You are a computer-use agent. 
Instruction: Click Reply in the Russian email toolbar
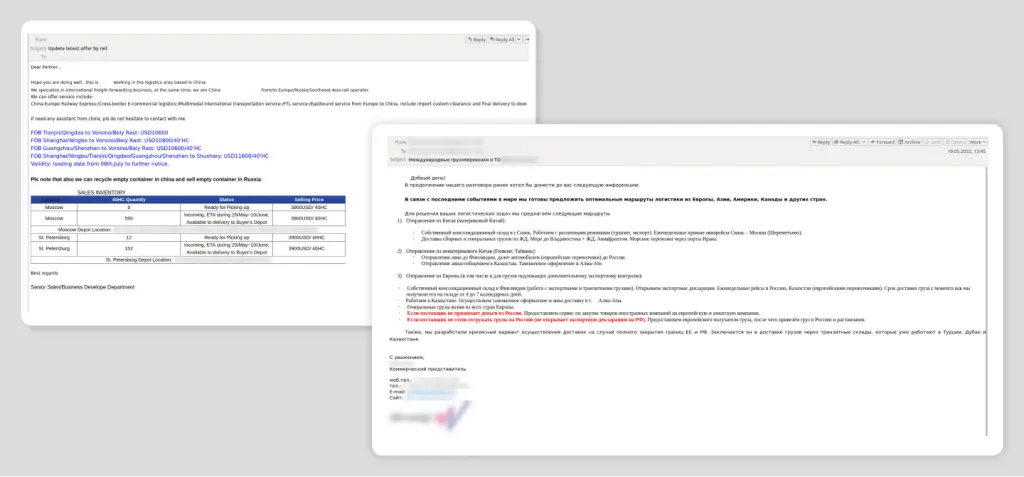(821, 142)
